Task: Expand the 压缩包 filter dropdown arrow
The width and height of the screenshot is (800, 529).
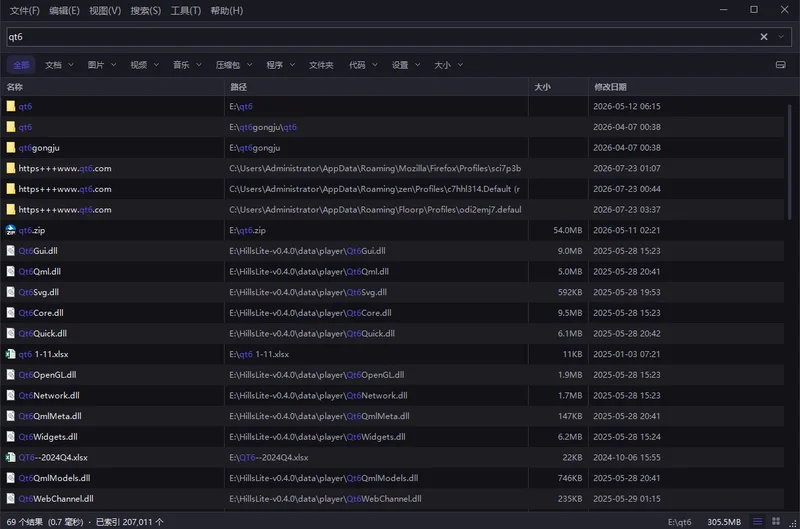Action: point(249,65)
